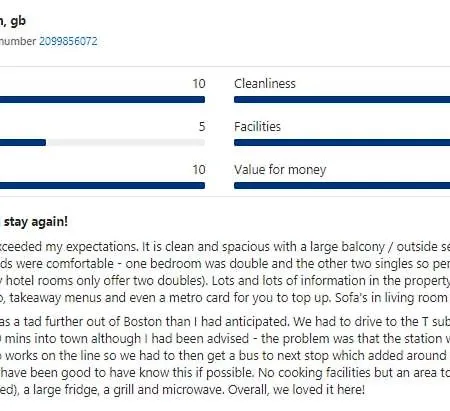Click the Cleanliness score bar
The height and width of the screenshot is (411, 450).
pyautogui.click(x=342, y=99)
